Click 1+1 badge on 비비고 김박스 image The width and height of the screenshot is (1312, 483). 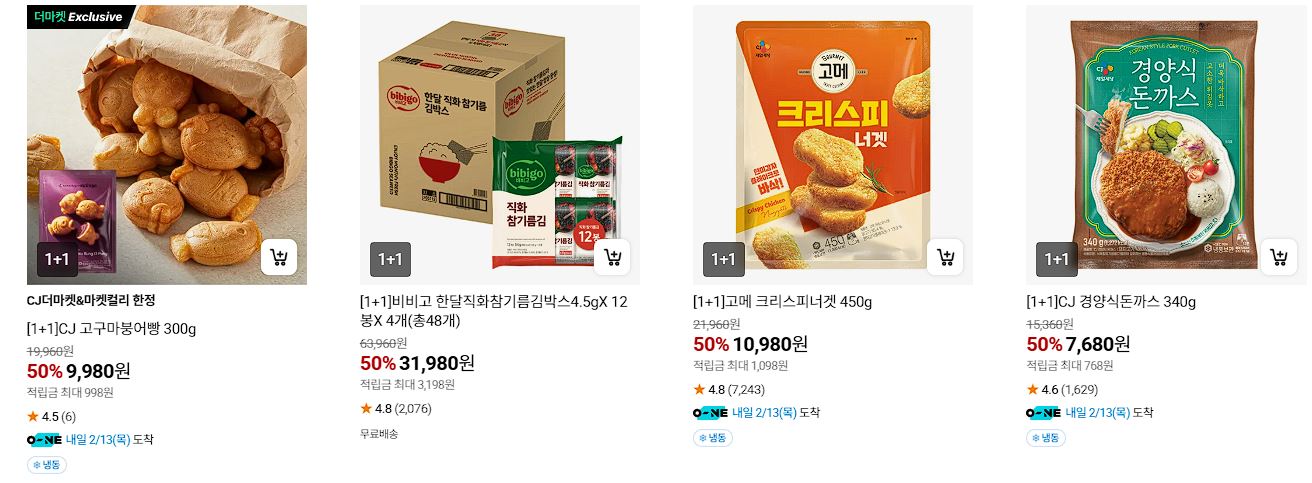(x=390, y=259)
